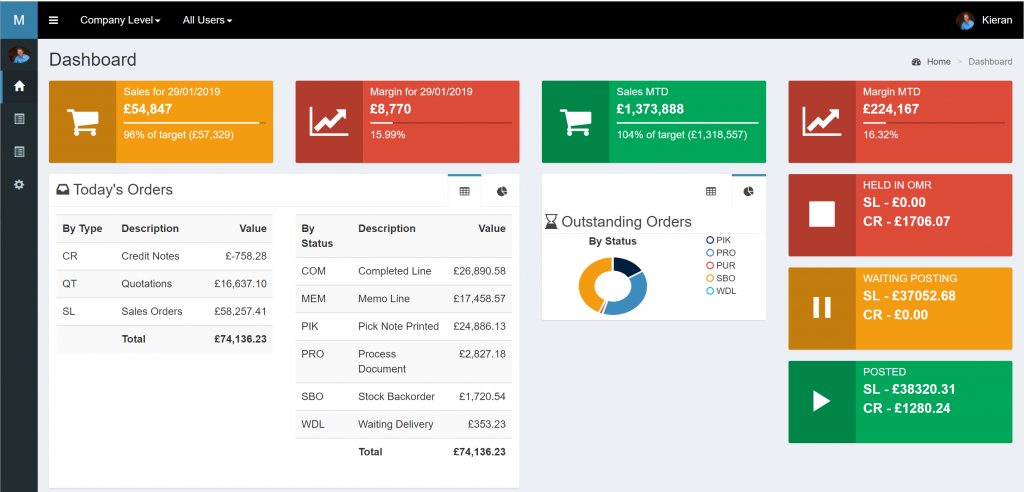1024x492 pixels.
Task: Click the stop icon on HELD IN OMR
Action: [x=822, y=214]
